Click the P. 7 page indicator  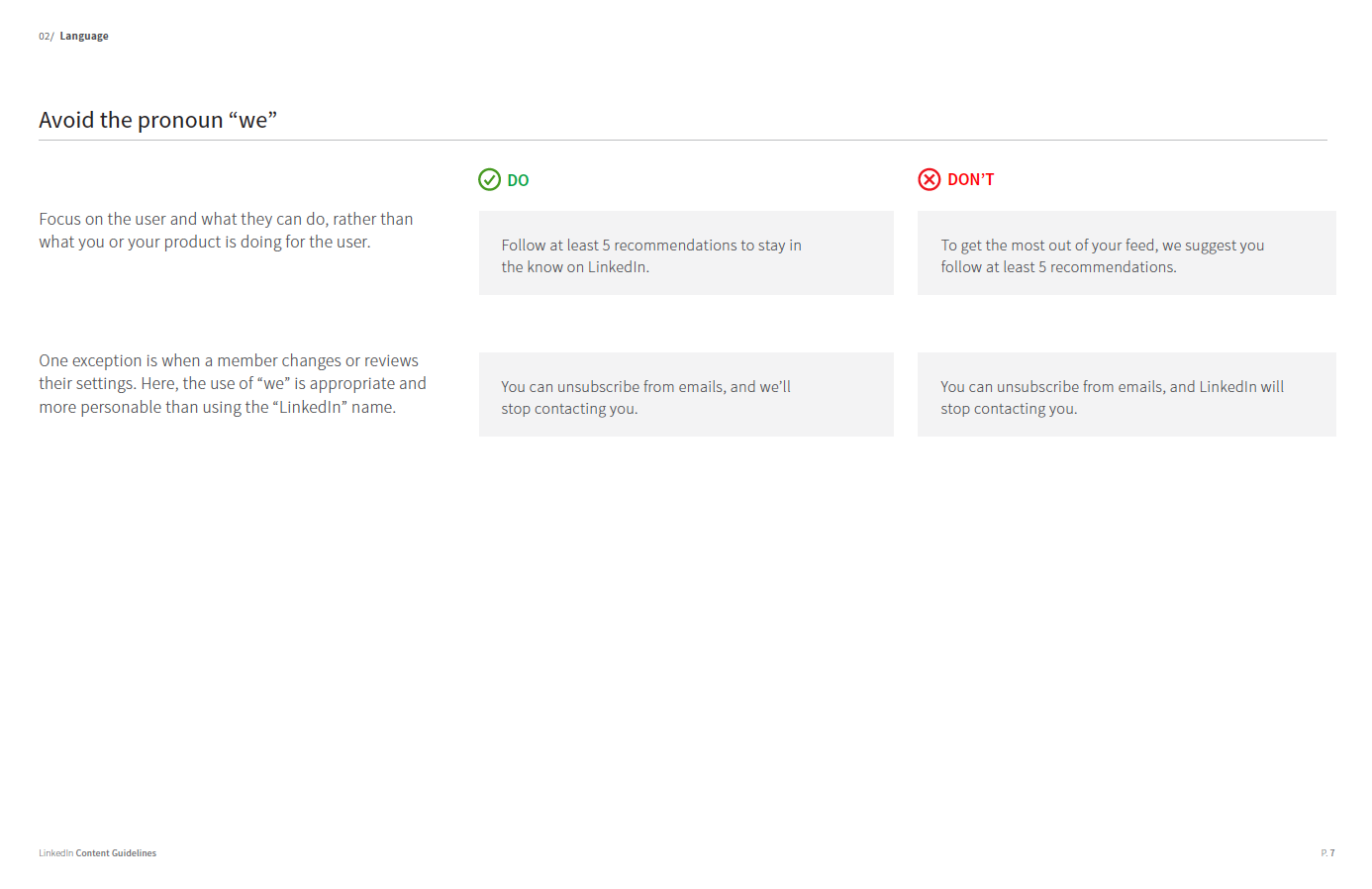click(1326, 852)
